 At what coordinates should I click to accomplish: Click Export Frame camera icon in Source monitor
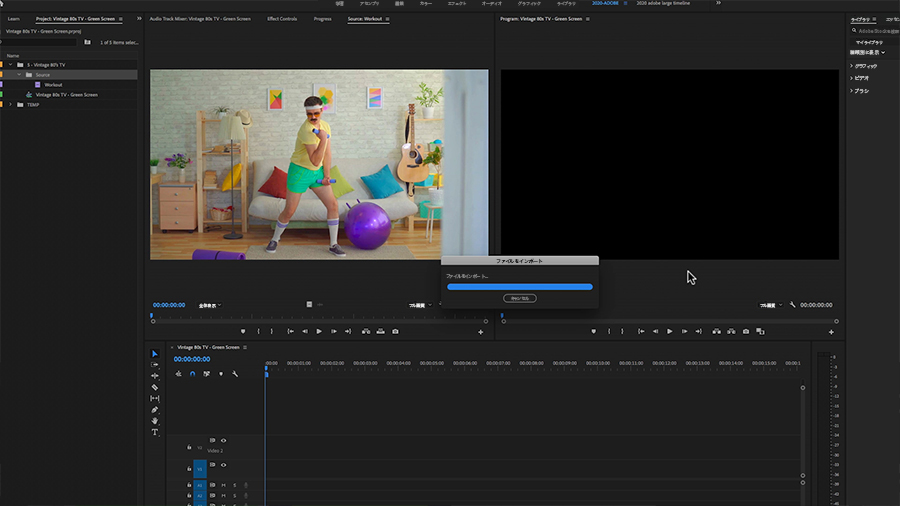pos(395,332)
